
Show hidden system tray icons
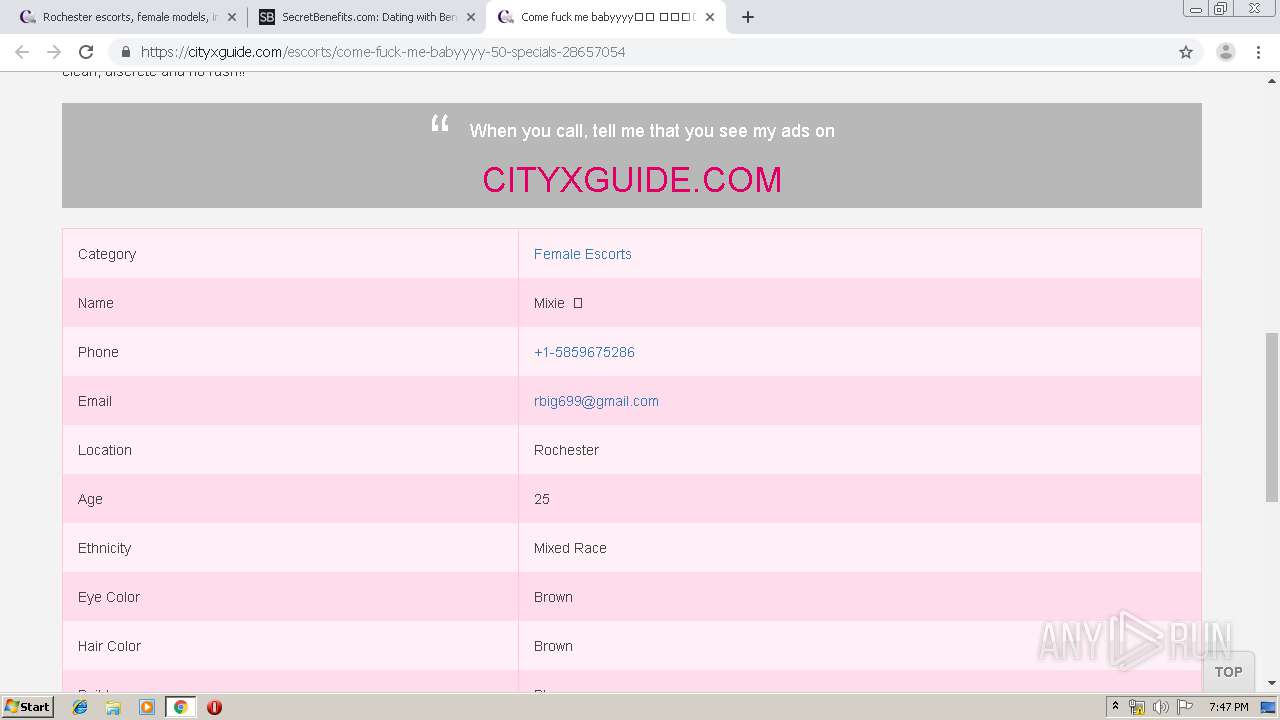(1115, 707)
